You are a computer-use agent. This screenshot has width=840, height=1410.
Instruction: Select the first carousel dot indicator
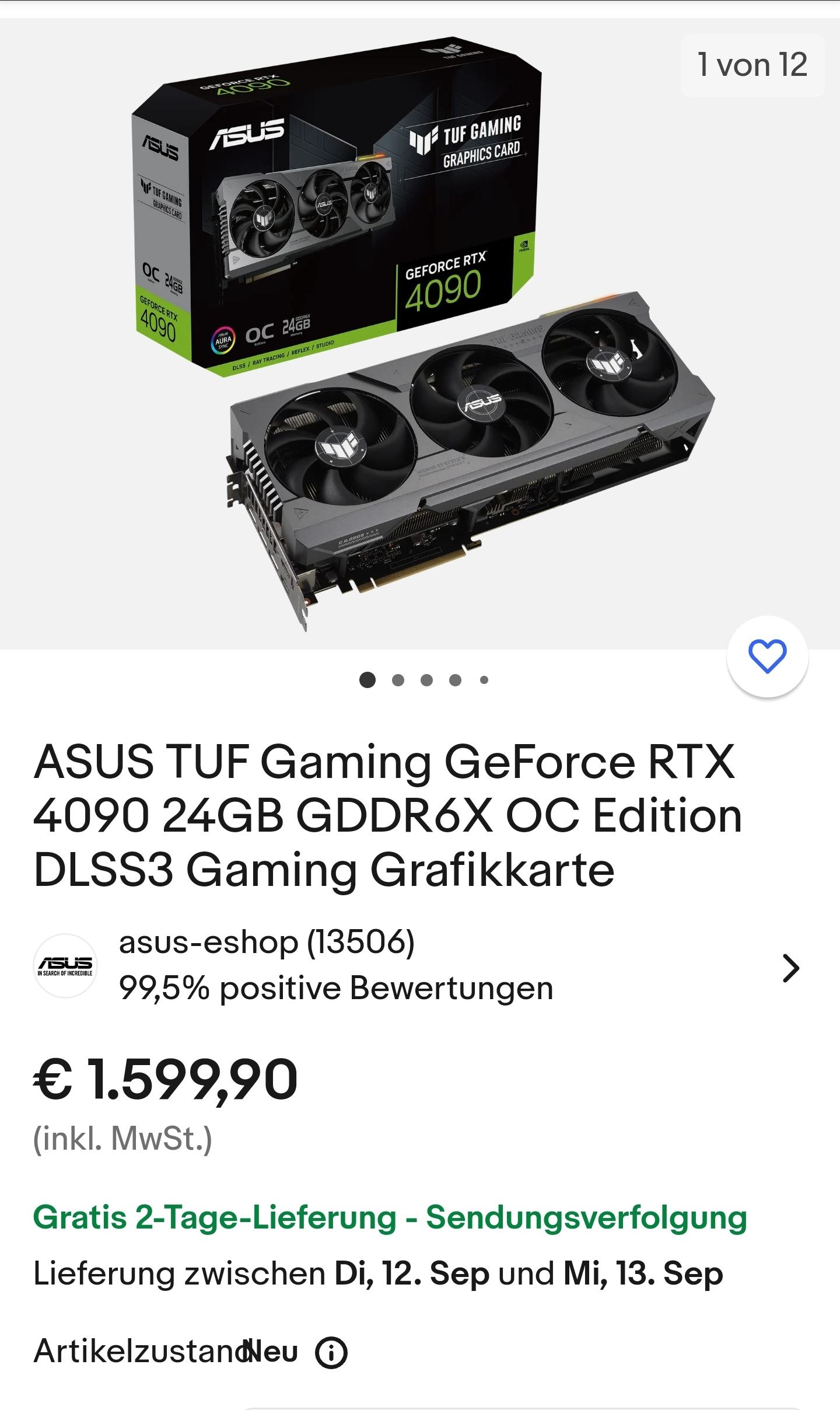(x=367, y=680)
